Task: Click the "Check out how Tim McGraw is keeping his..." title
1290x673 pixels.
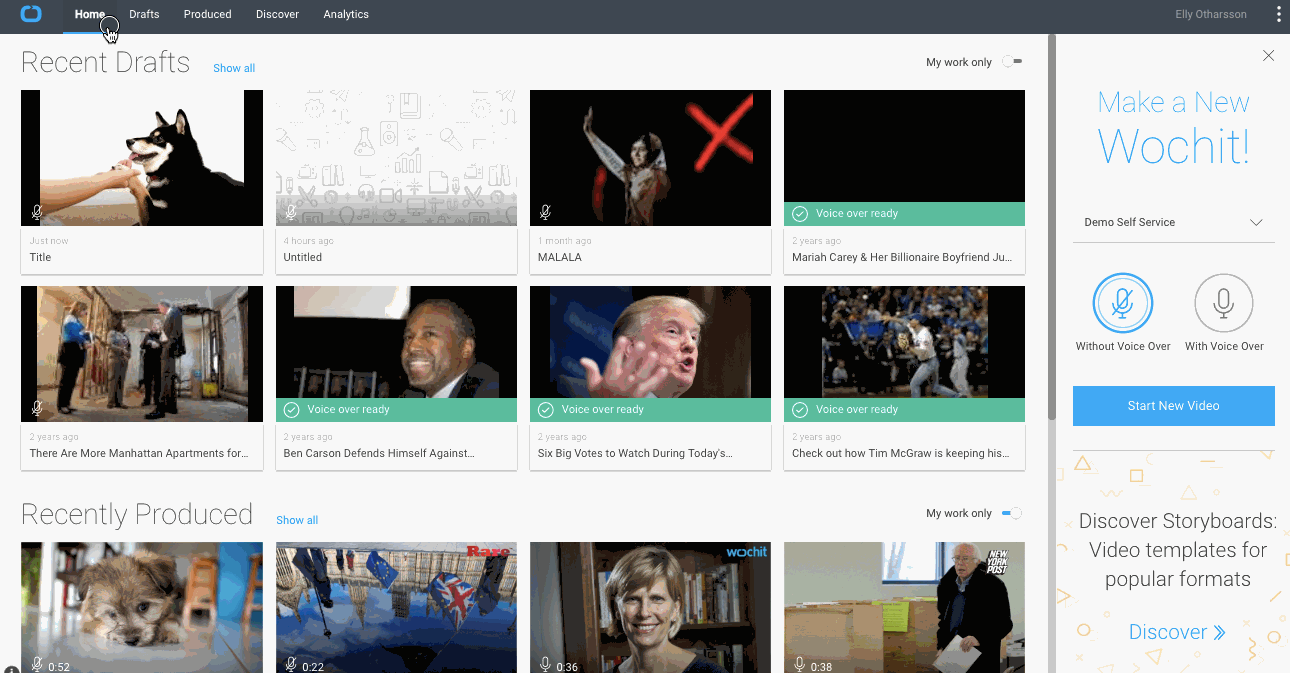Action: [900, 453]
